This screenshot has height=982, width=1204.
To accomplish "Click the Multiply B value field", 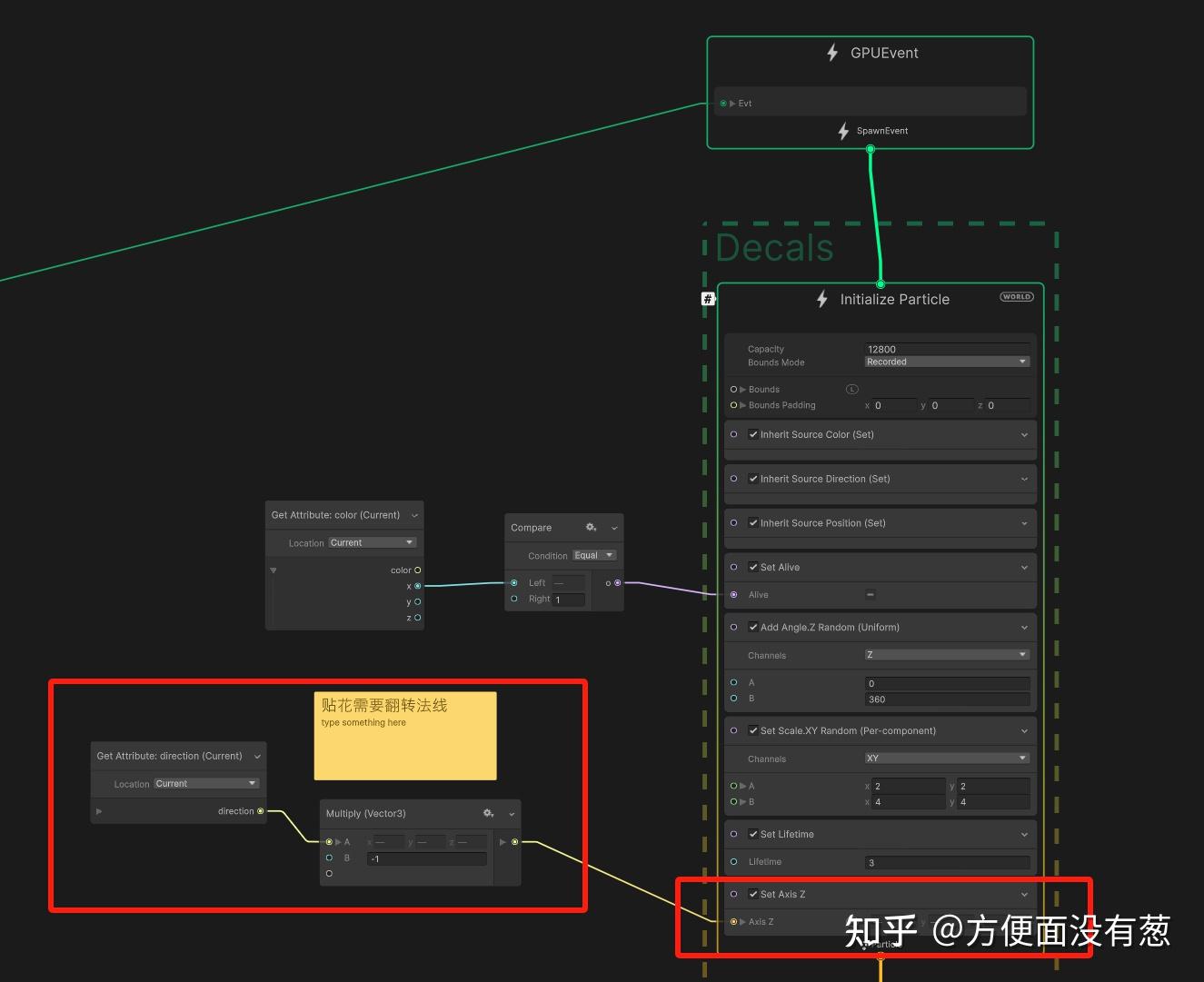I will 427,858.
